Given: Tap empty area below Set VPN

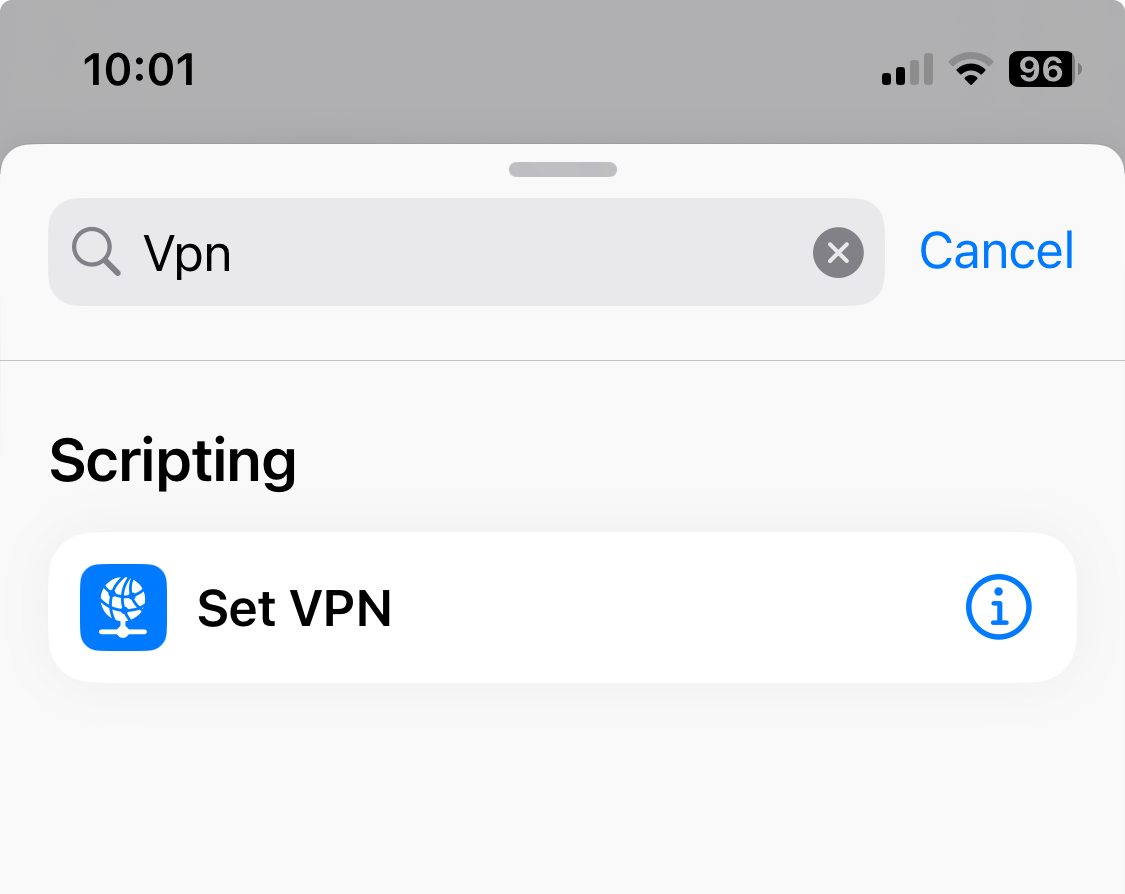Looking at the screenshot, I should [x=562, y=789].
